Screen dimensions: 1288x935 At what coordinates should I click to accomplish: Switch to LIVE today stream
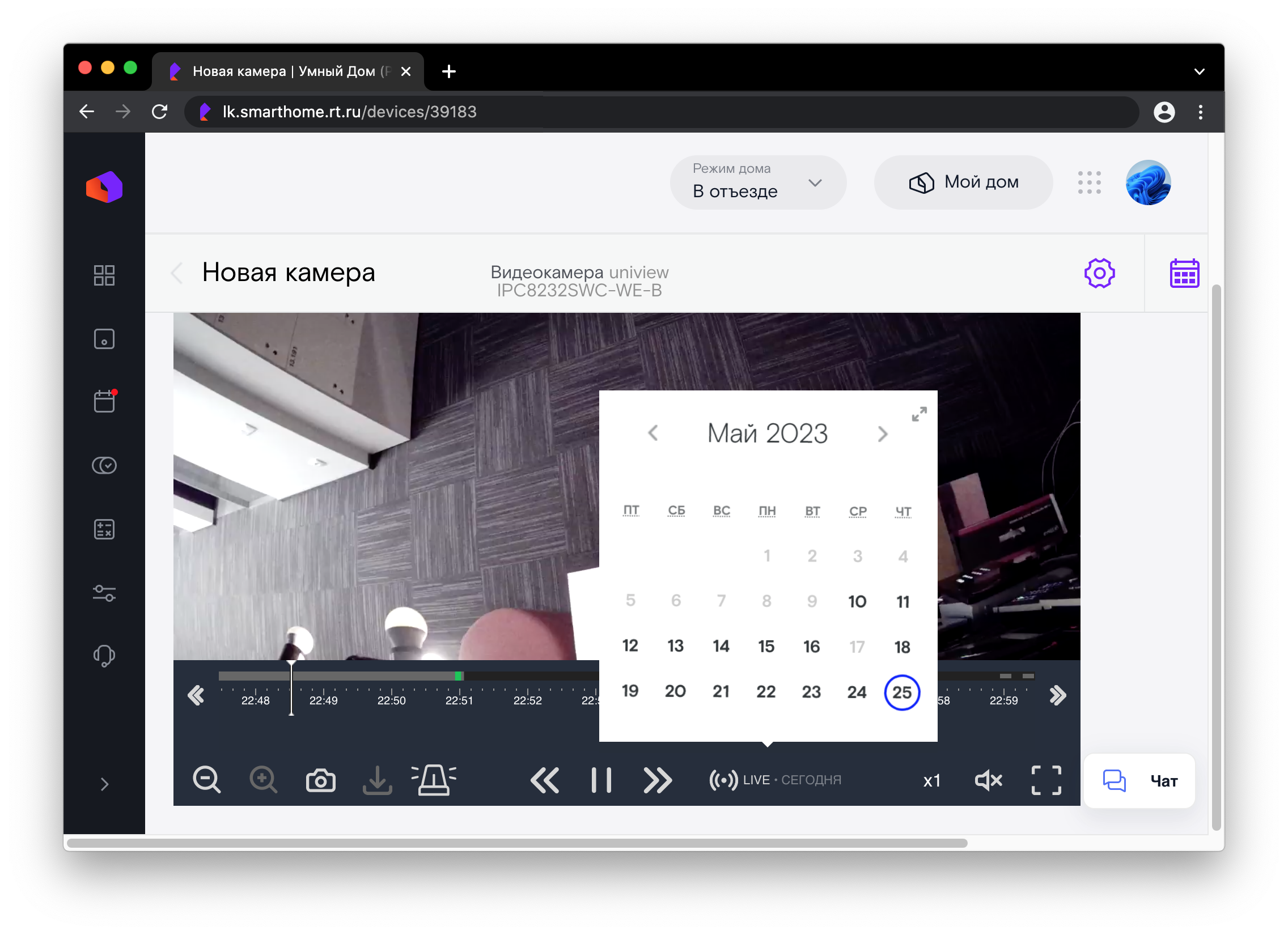(775, 780)
